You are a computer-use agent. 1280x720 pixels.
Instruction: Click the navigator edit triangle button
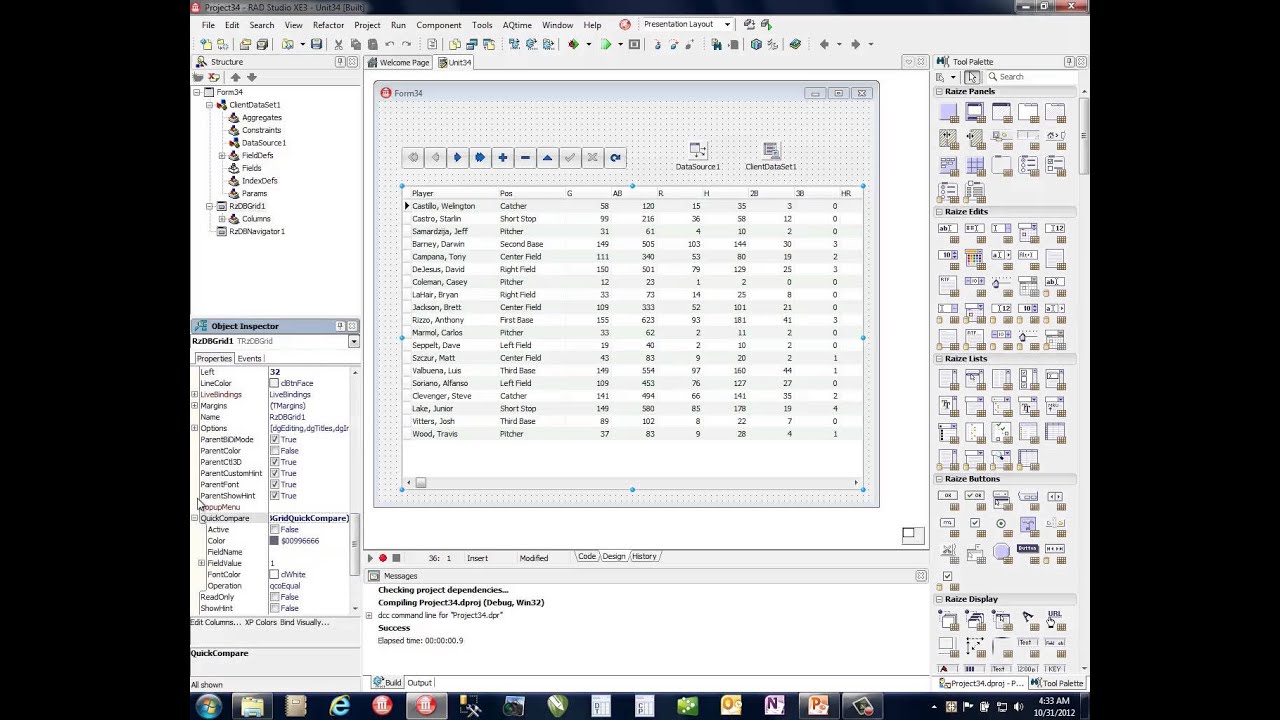[x=547, y=157]
